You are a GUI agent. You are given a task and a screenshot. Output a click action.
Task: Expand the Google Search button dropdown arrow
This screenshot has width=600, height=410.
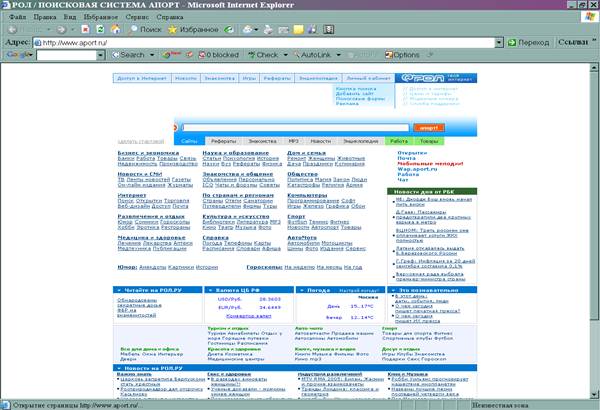(152, 55)
